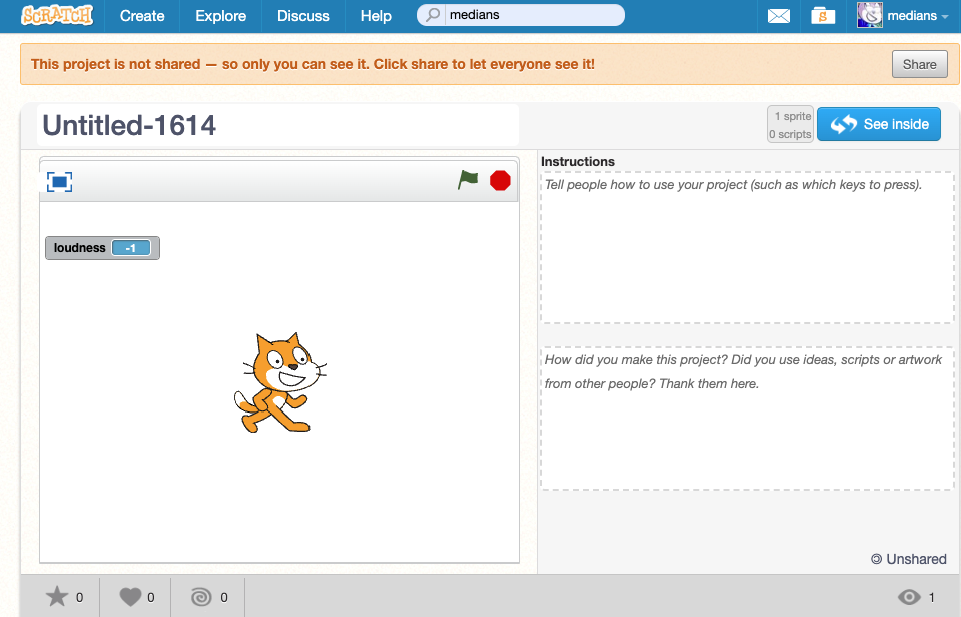
Task: Toggle fullscreen stage mode
Action: tap(60, 181)
